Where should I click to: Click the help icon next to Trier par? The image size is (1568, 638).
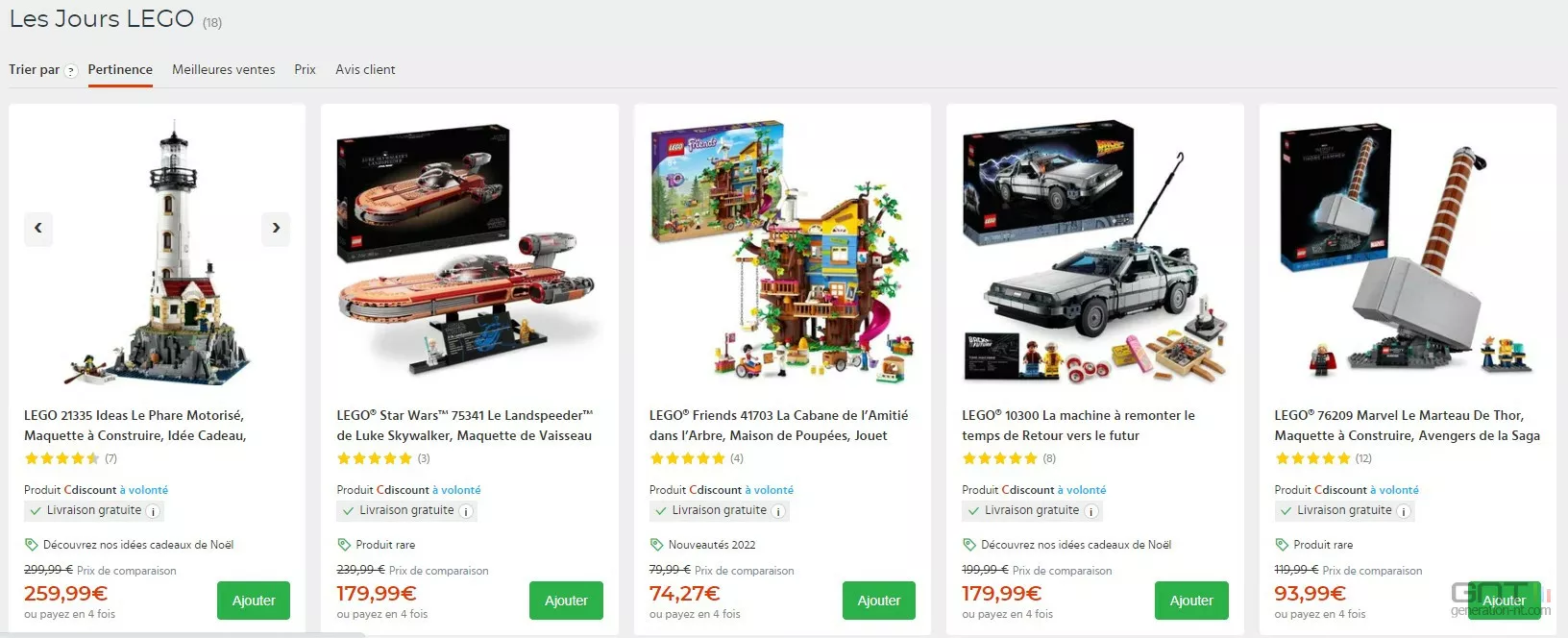coord(70,71)
